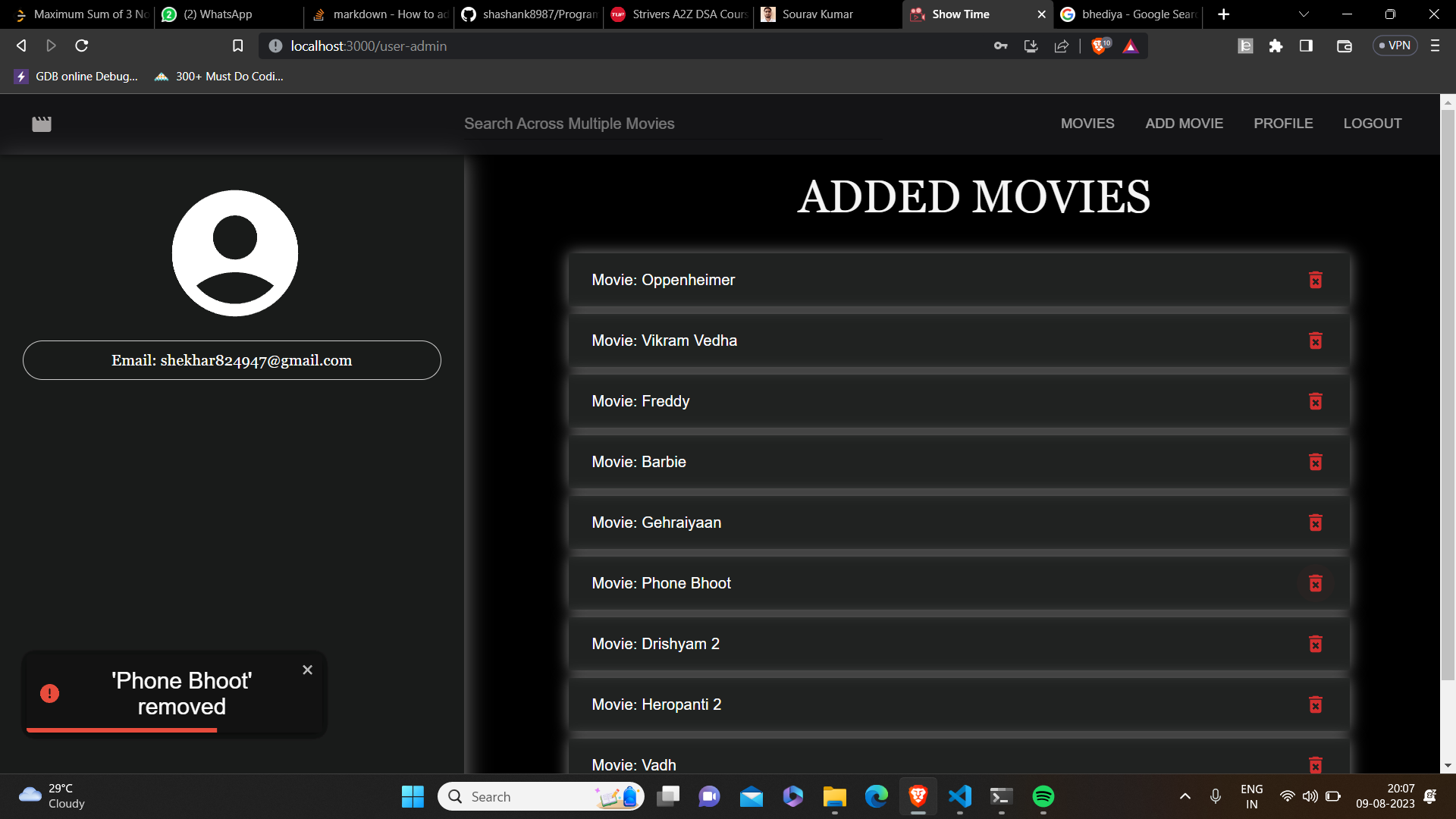Delete Heropanti 2 with trash icon
1456x819 pixels.
click(1315, 704)
